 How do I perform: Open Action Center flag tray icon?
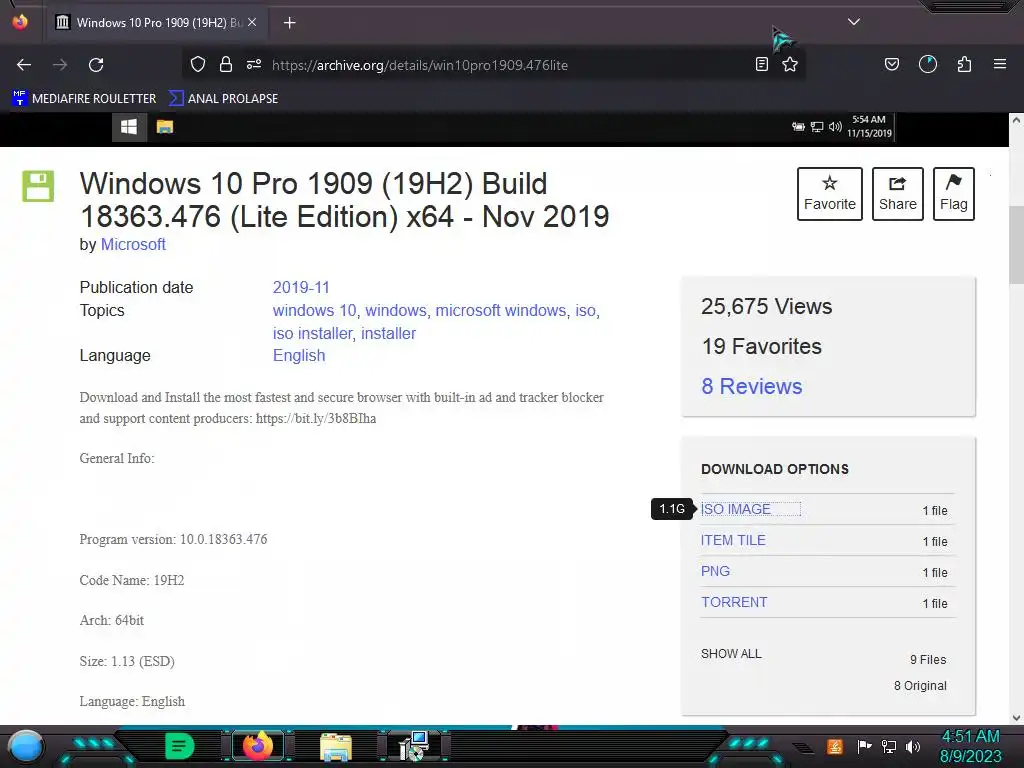point(865,746)
